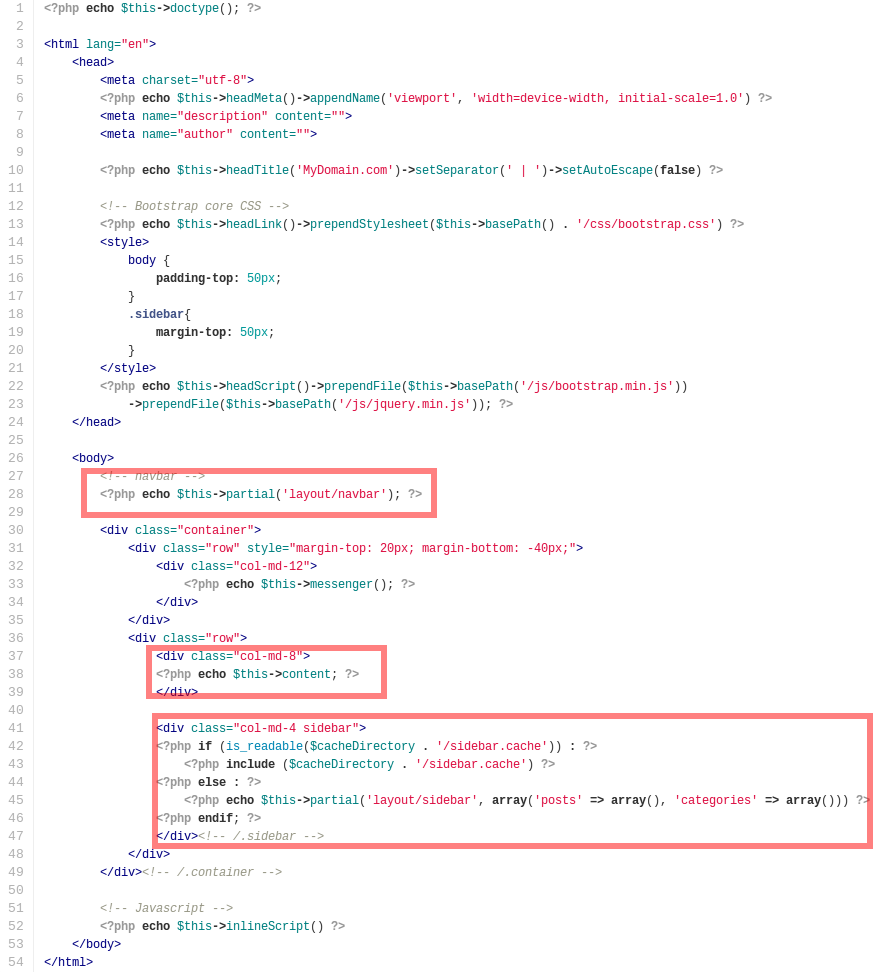Screen dimensions: 882x972
Task: Click the '/js/jquery.min.js' path string
Action: coord(404,405)
